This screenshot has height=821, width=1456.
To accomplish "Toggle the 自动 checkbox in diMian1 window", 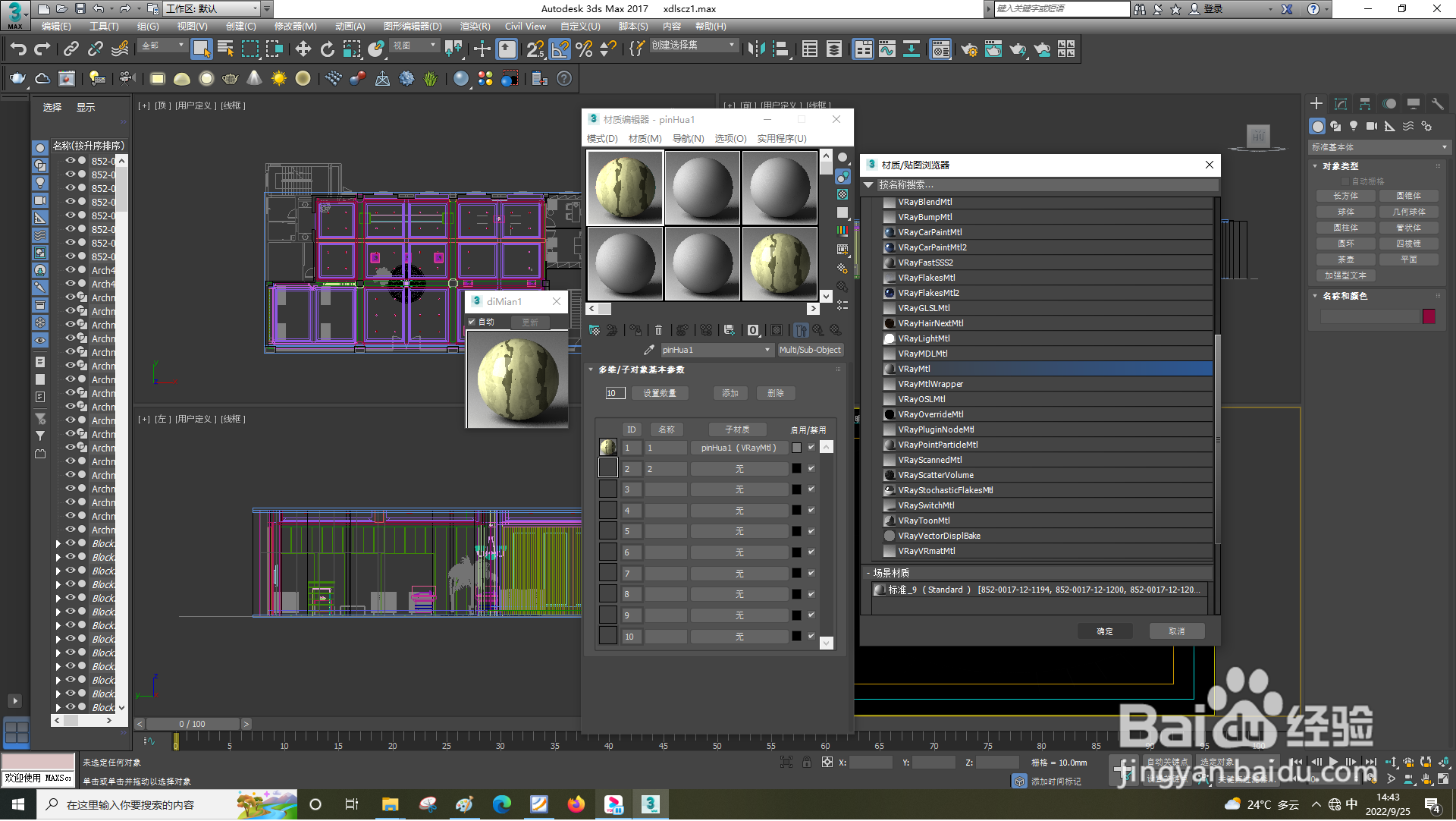I will point(472,322).
